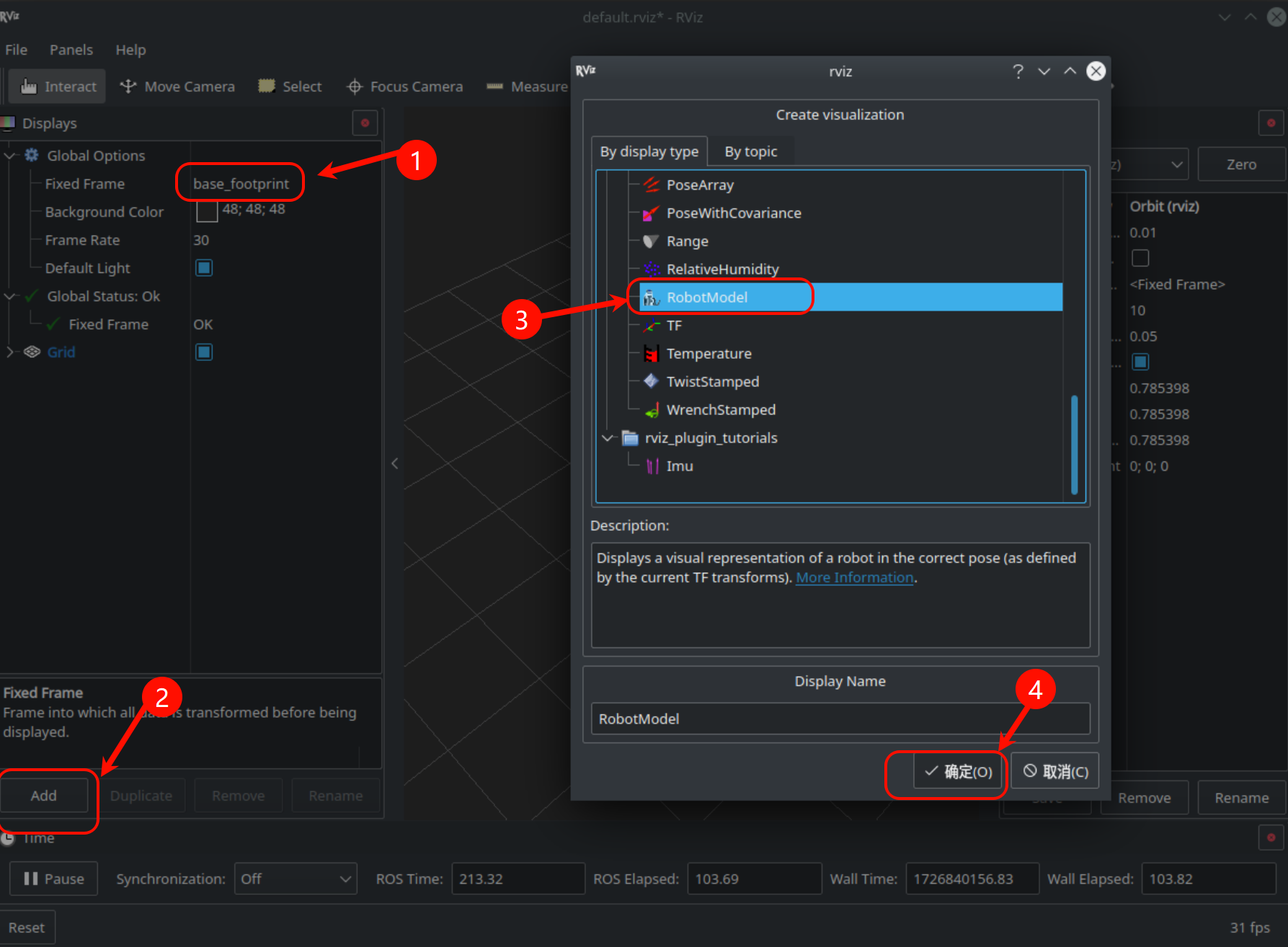Screen dimensions: 1288x947
Task: Disable the Grid display checkbox
Action: [204, 352]
